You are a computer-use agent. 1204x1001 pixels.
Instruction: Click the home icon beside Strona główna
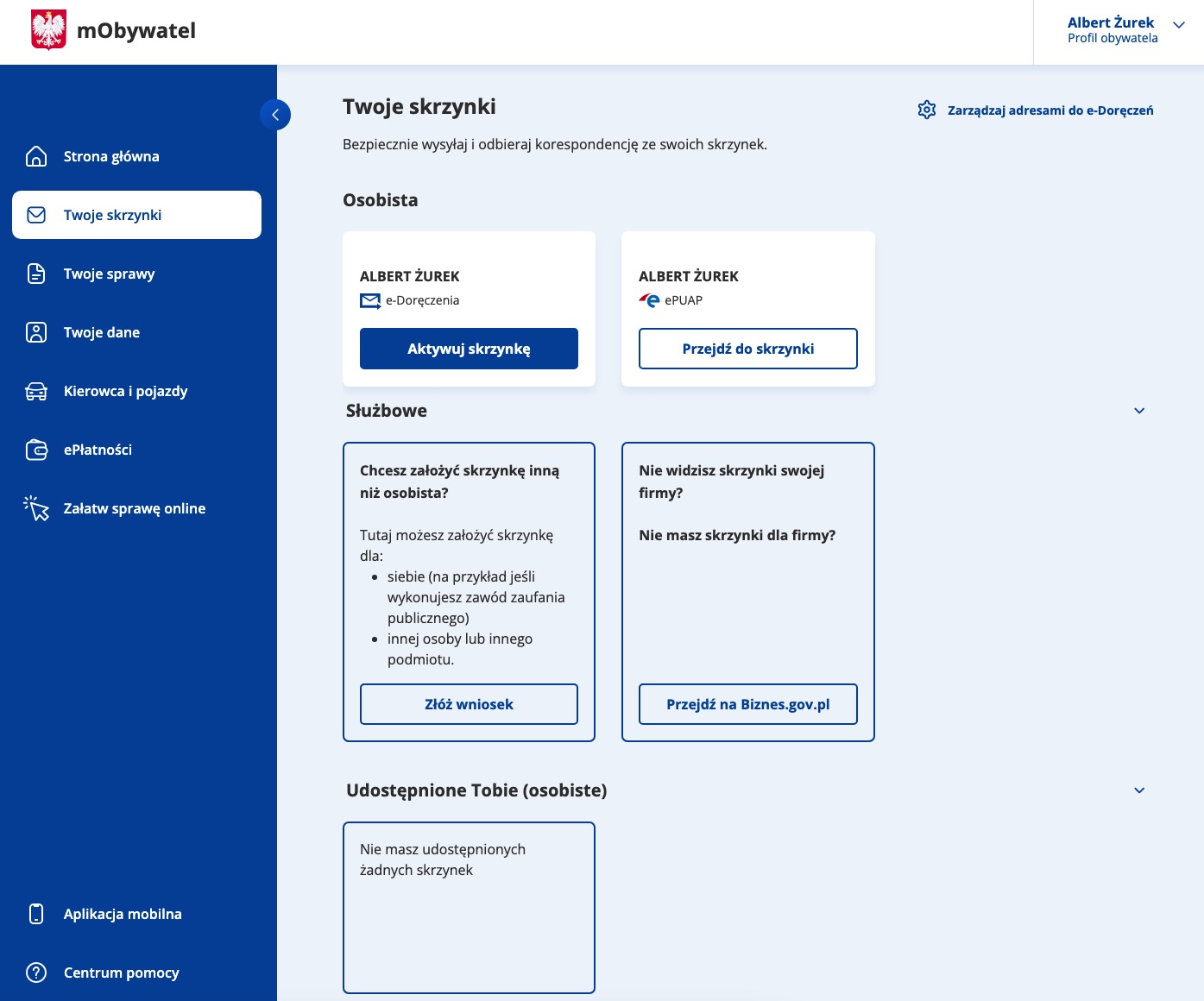click(x=36, y=156)
